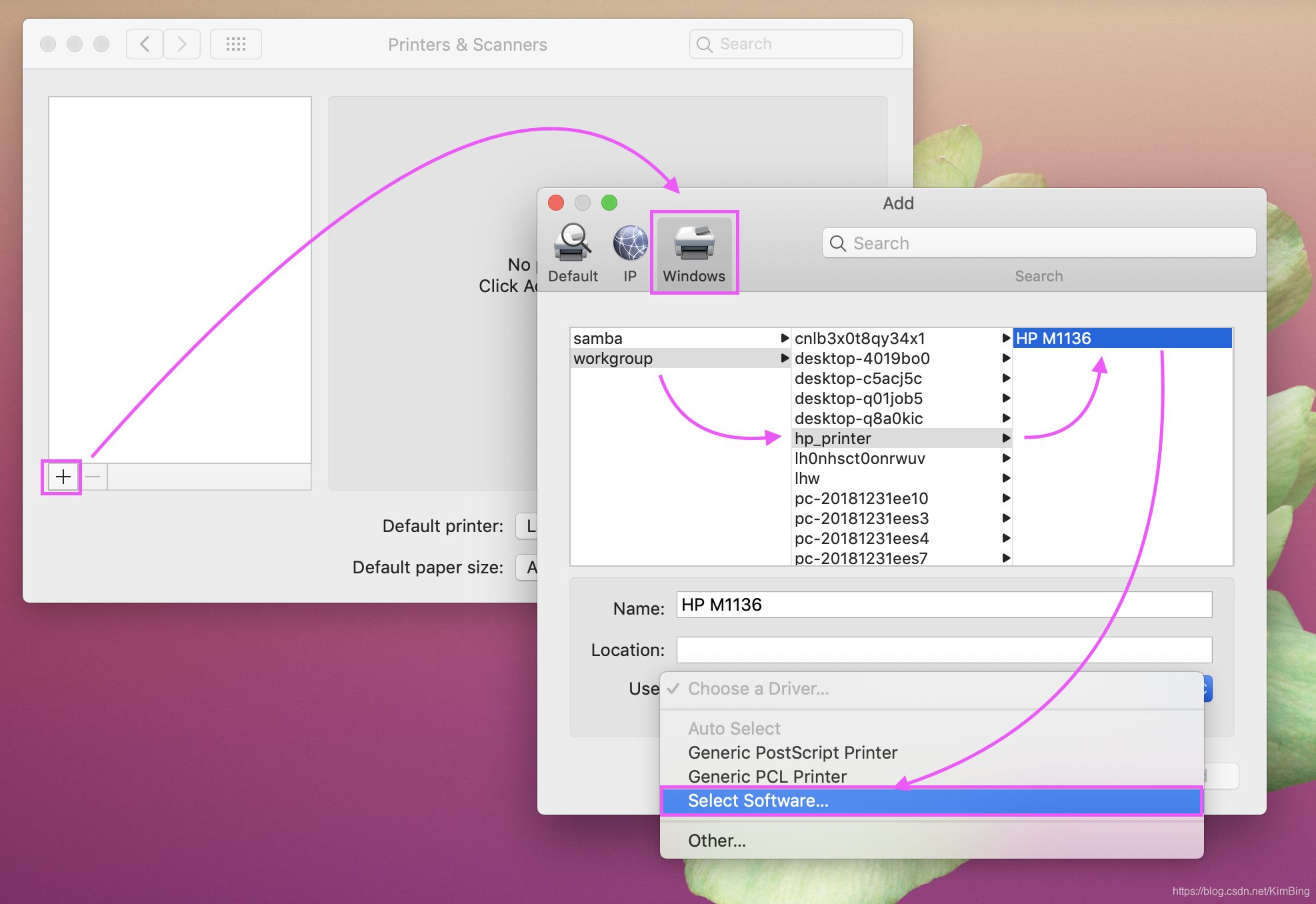
Task: Go back with the left chevron button
Action: pos(145,45)
